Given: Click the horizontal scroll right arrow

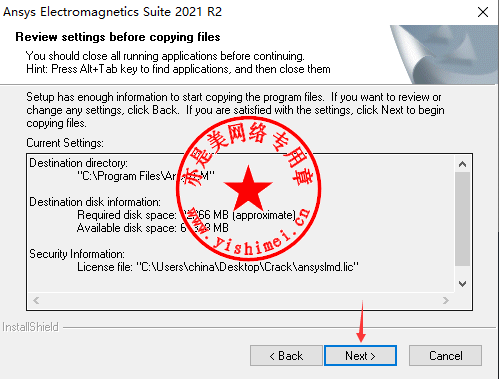Looking at the screenshot, I should click(446, 301).
